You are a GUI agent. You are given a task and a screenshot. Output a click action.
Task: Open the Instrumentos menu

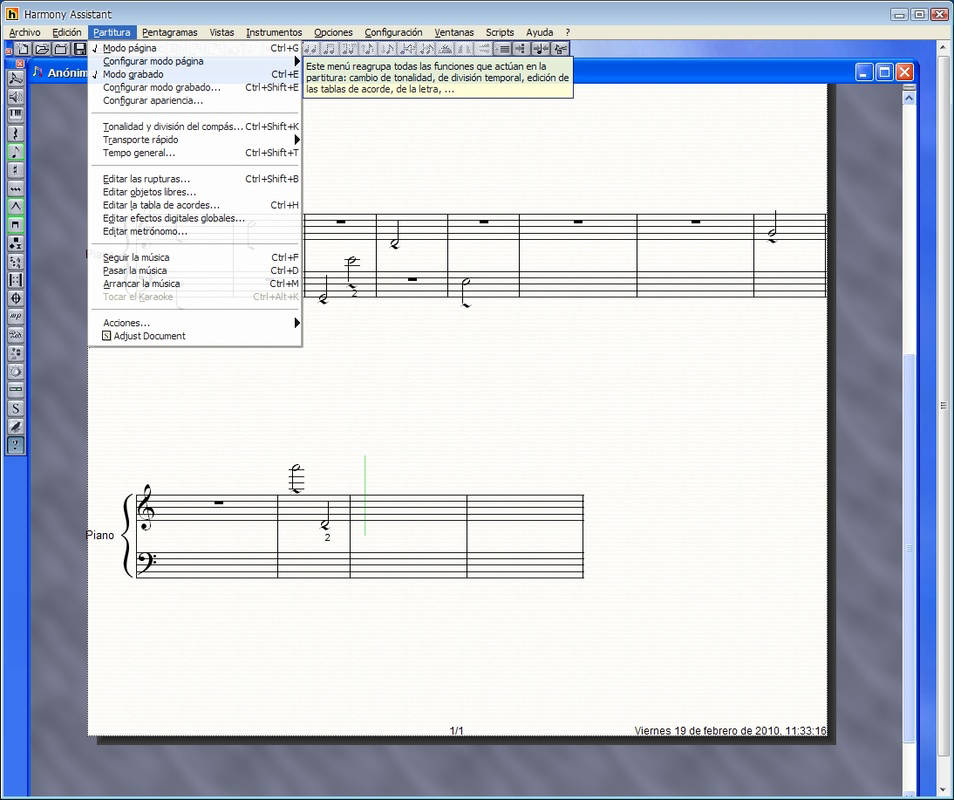click(x=274, y=32)
